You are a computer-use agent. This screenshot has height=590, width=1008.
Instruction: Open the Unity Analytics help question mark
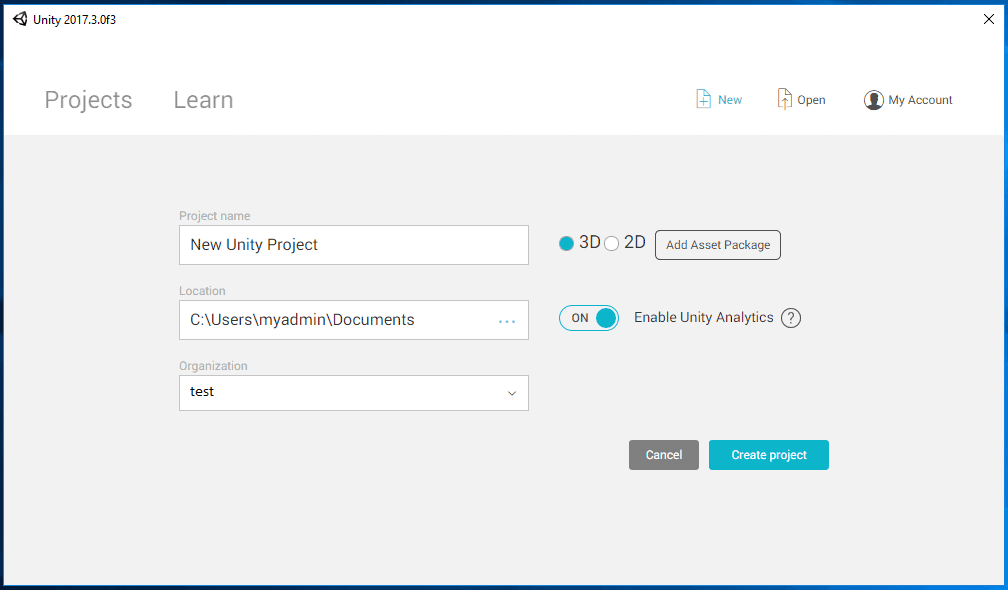[x=791, y=317]
